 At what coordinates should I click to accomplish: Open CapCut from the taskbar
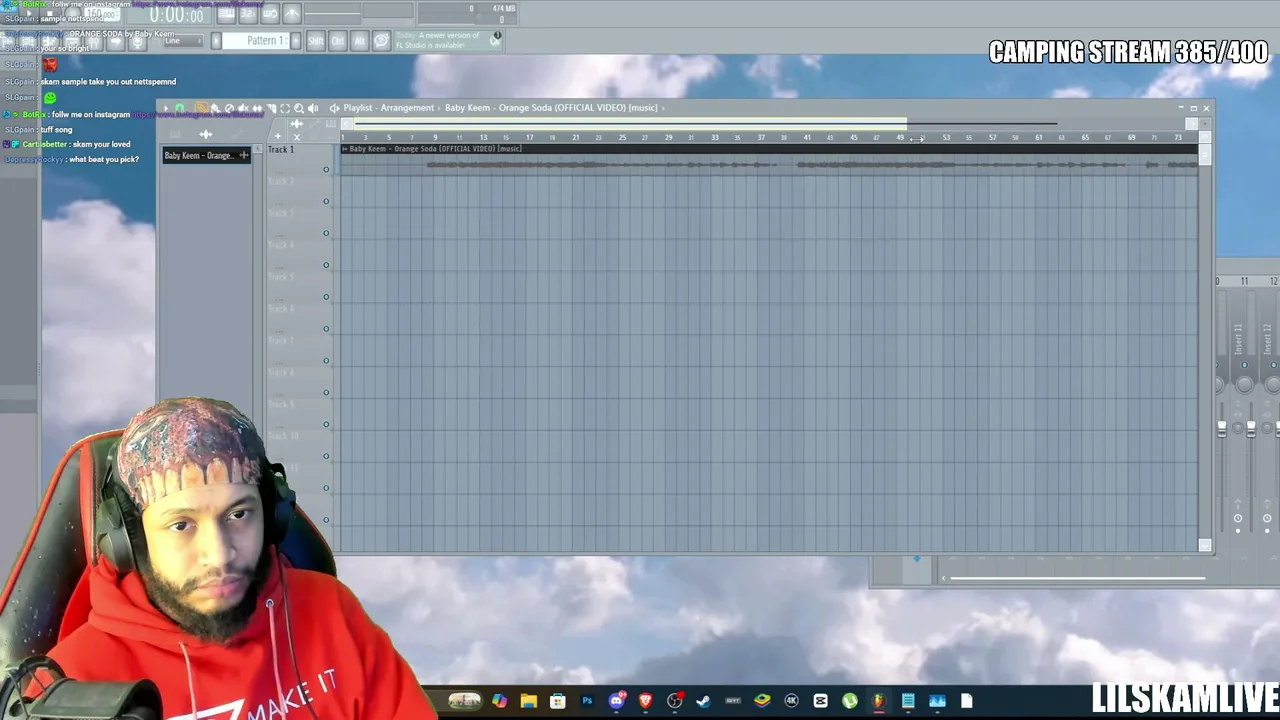(821, 701)
